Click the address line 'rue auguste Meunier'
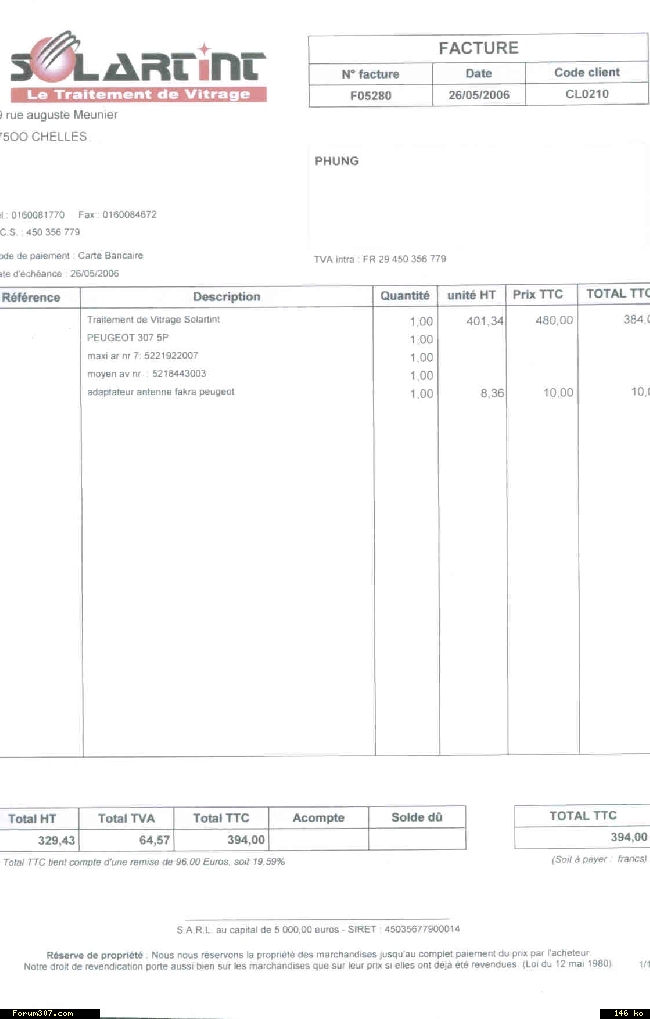Image resolution: width=650 pixels, height=1019 pixels. click(x=61, y=115)
